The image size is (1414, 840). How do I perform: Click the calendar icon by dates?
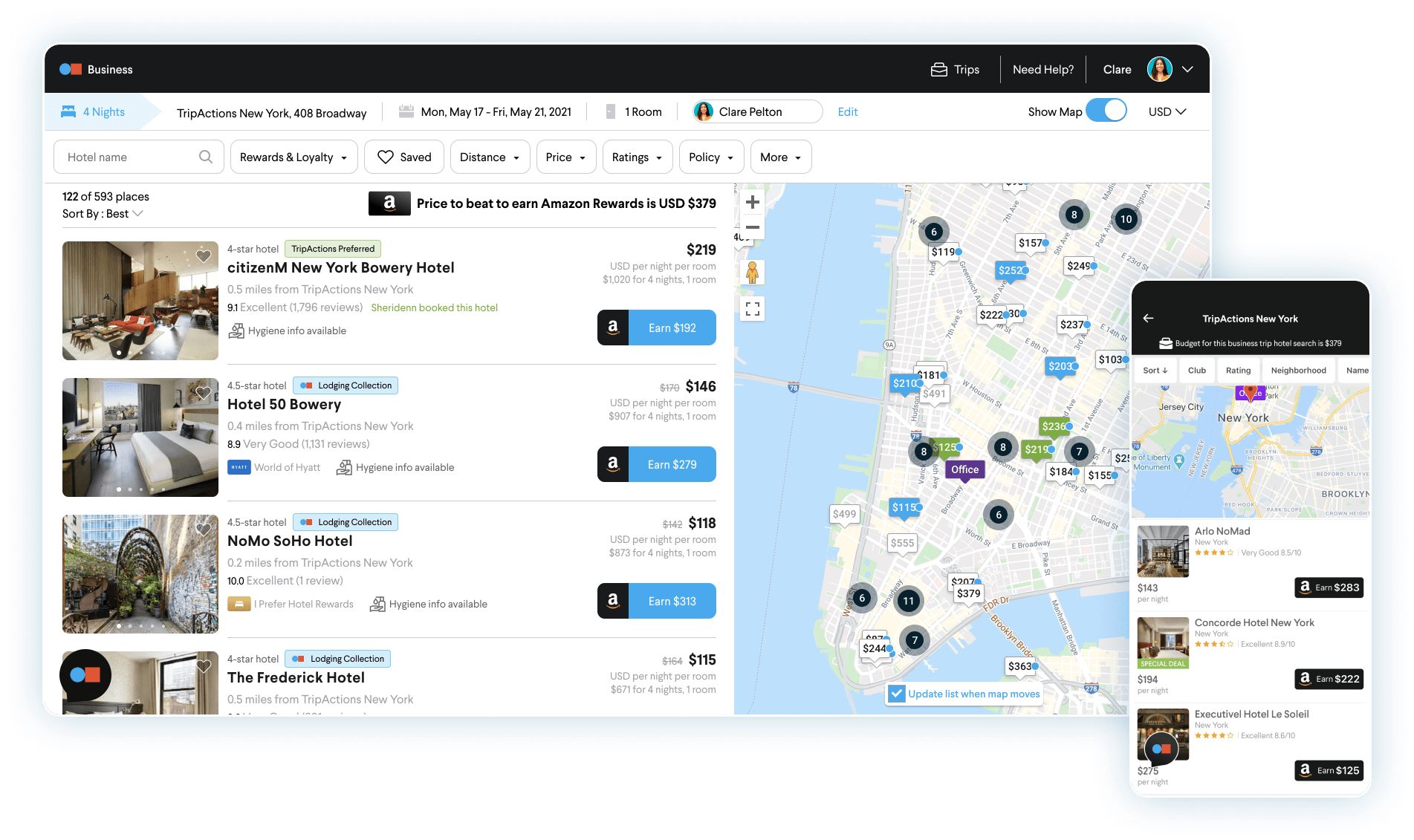pyautogui.click(x=406, y=111)
